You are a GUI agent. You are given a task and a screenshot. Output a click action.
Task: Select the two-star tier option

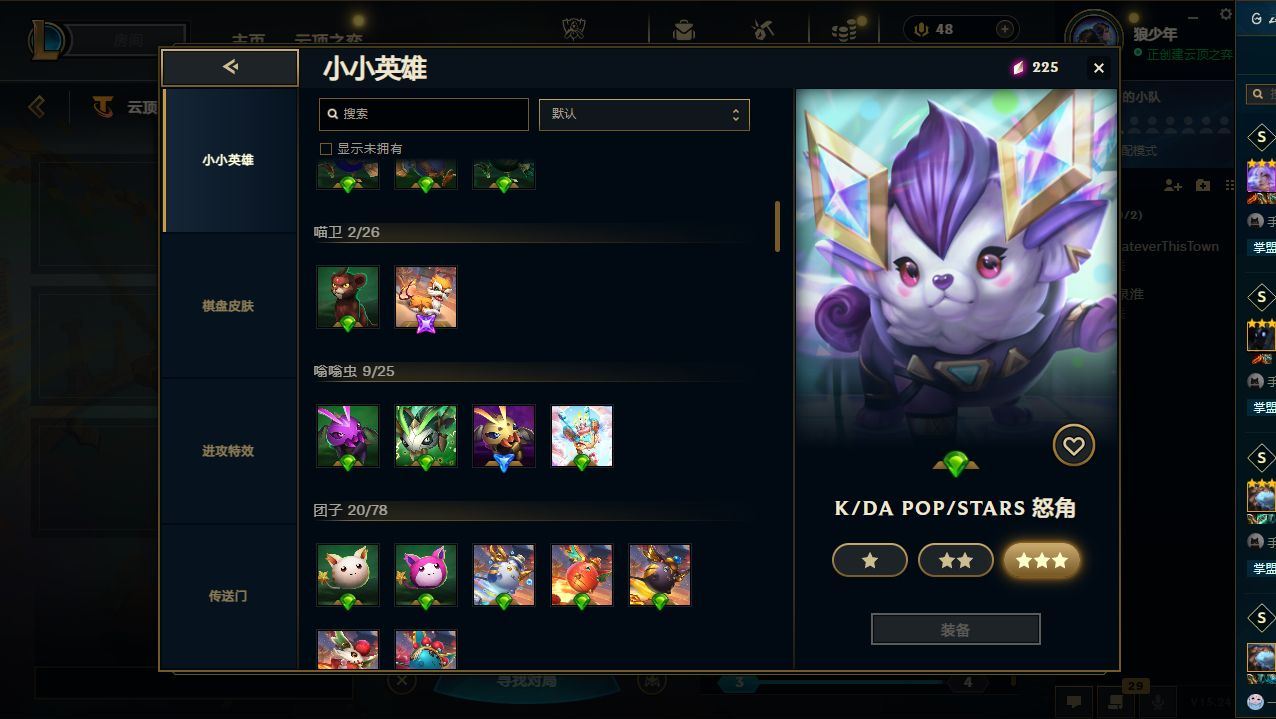click(956, 561)
